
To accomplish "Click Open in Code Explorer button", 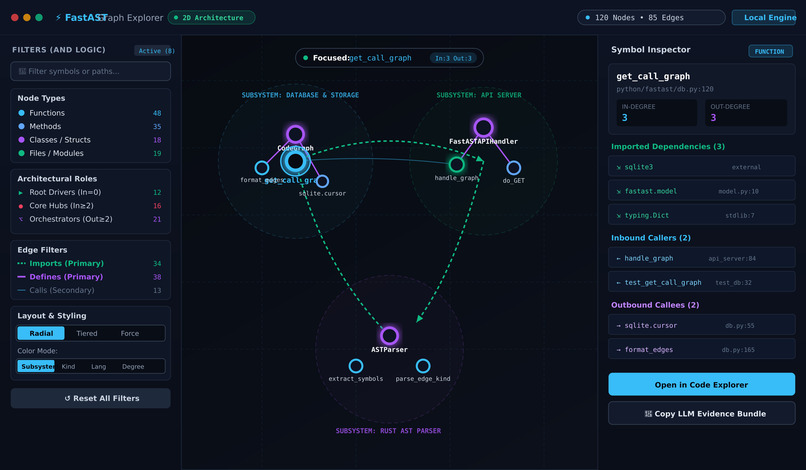I will (701, 384).
